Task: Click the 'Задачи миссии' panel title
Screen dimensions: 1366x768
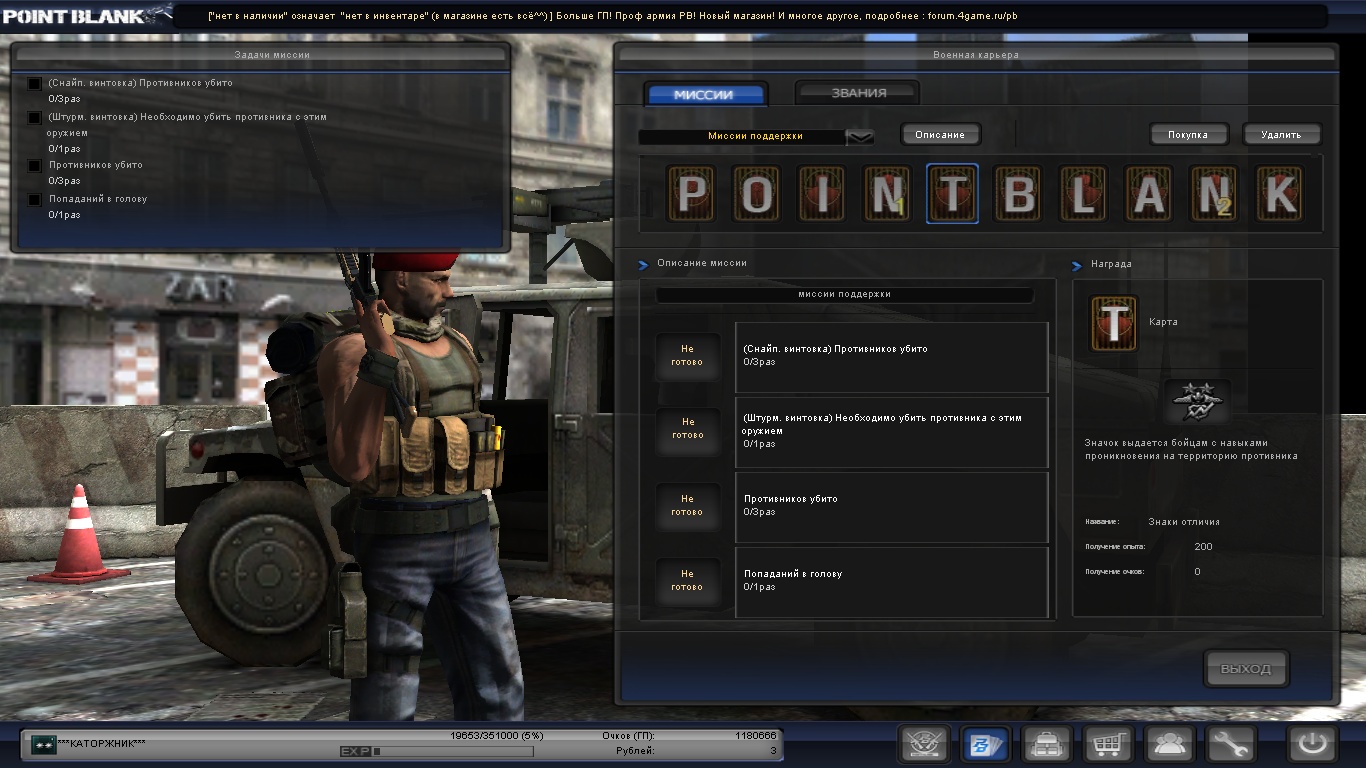Action: pos(272,55)
